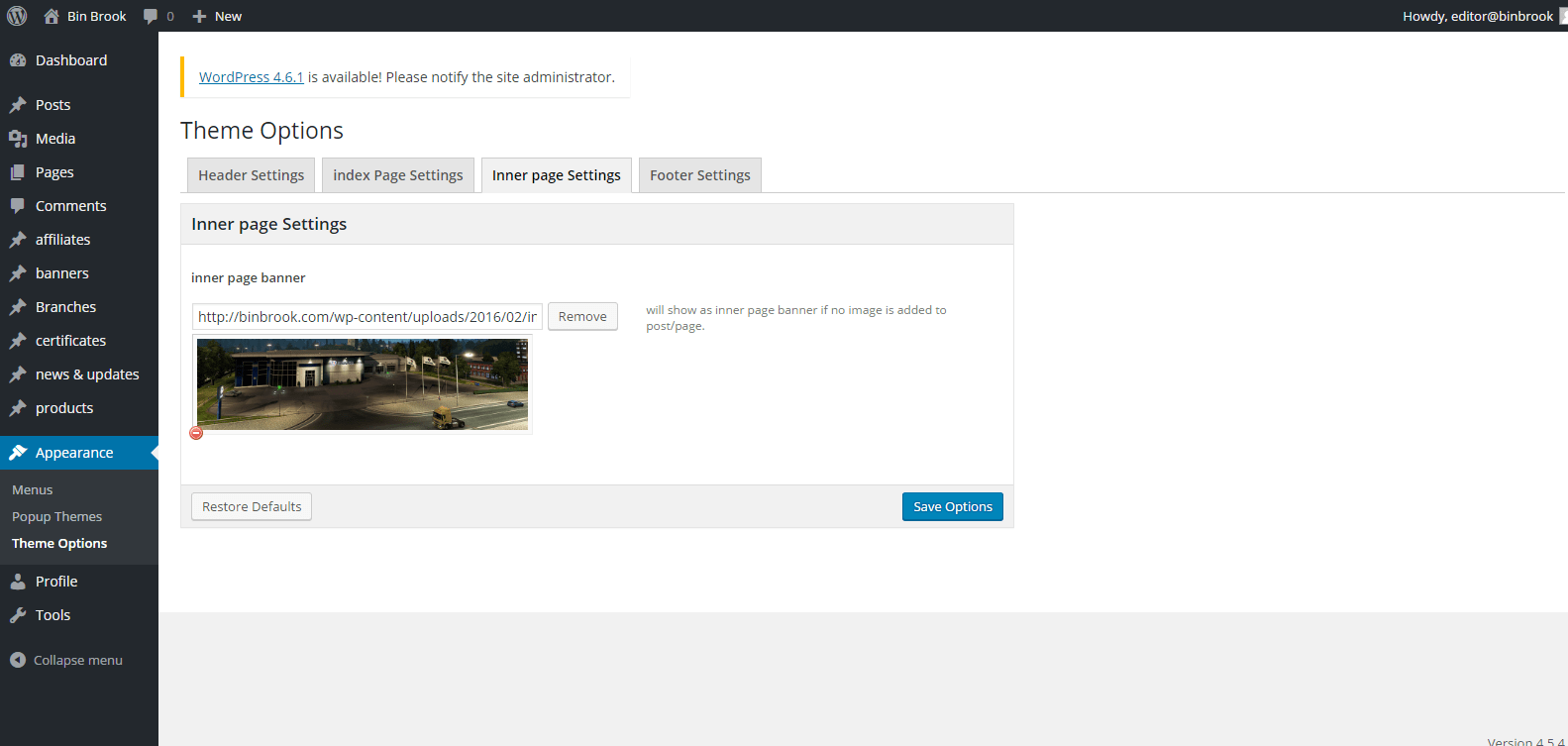Expand the Appearance menu section

[x=74, y=453]
